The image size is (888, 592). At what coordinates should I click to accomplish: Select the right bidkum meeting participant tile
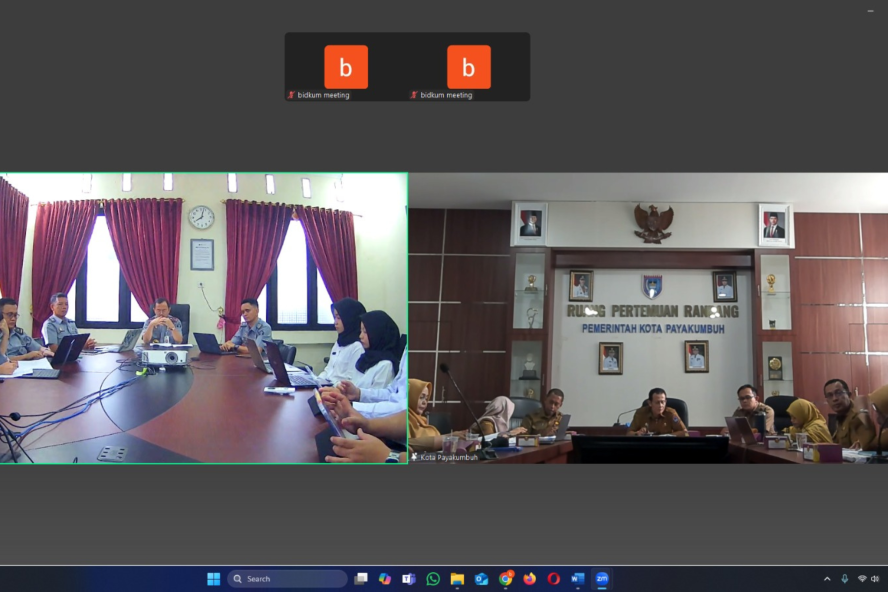click(468, 67)
